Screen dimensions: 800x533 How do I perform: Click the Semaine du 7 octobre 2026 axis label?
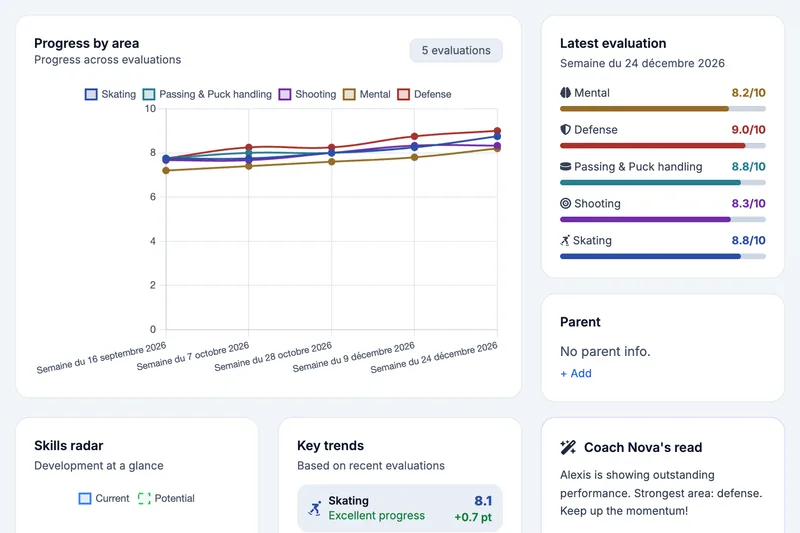(192, 356)
